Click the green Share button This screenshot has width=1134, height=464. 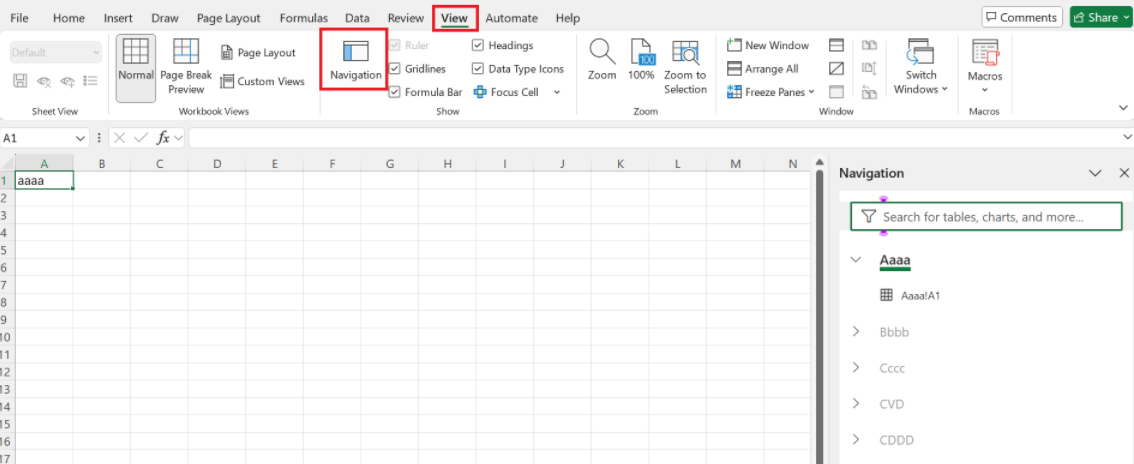tap(1100, 17)
